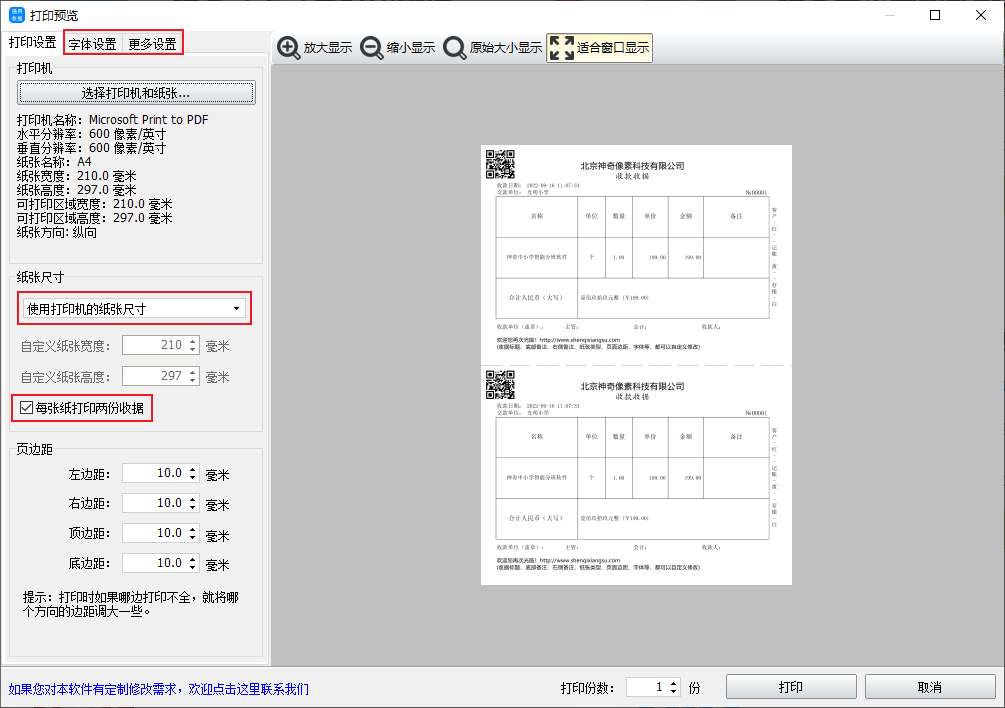
Task: Increase the 打印份数 copies count
Action: click(x=674, y=683)
